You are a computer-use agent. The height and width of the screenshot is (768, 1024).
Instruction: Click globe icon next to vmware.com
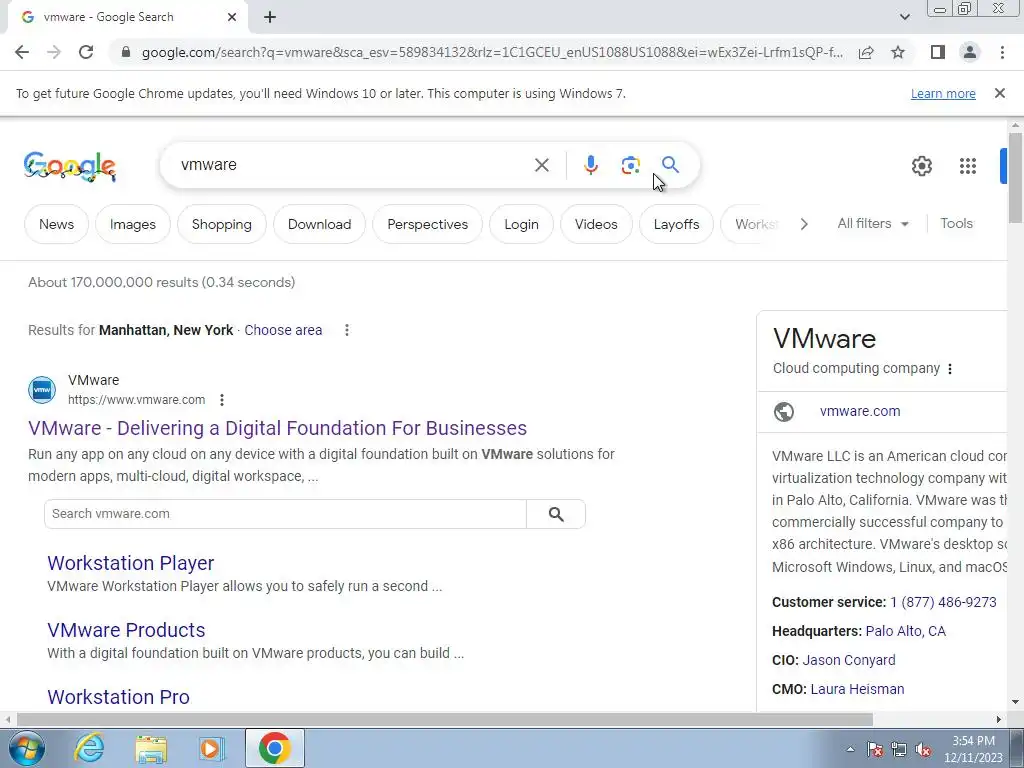784,411
